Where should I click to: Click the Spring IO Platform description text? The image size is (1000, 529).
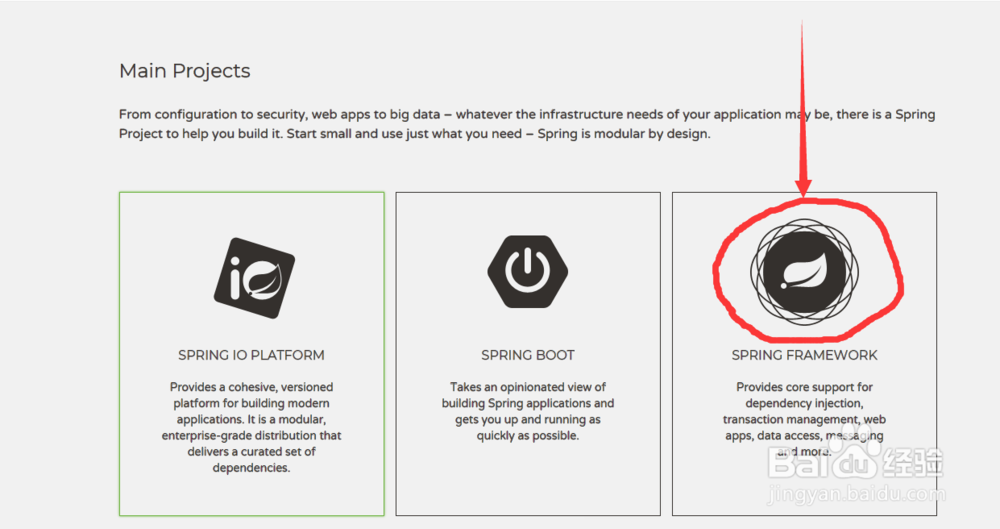click(251, 427)
